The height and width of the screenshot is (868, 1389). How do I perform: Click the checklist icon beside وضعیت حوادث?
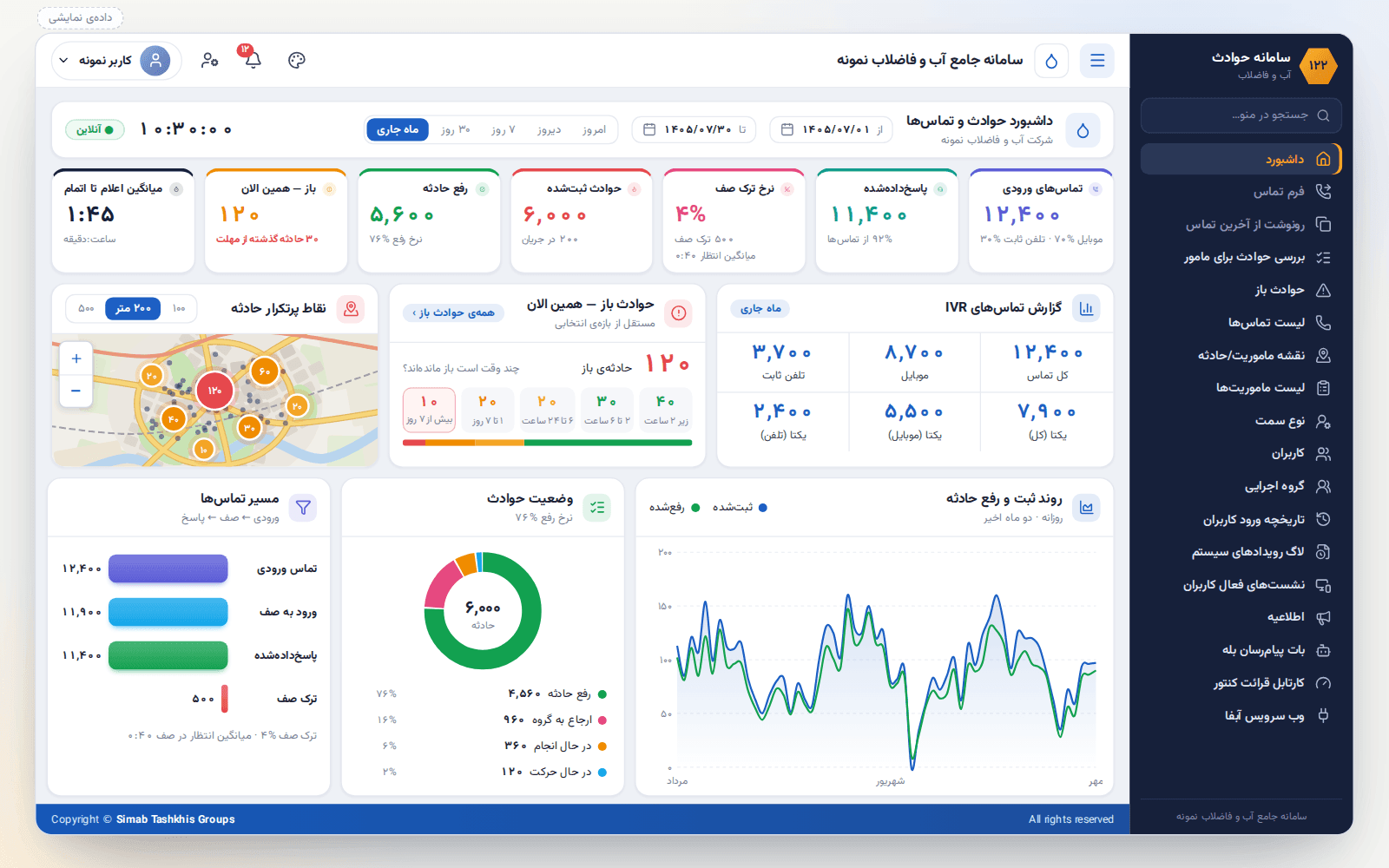pos(597,508)
